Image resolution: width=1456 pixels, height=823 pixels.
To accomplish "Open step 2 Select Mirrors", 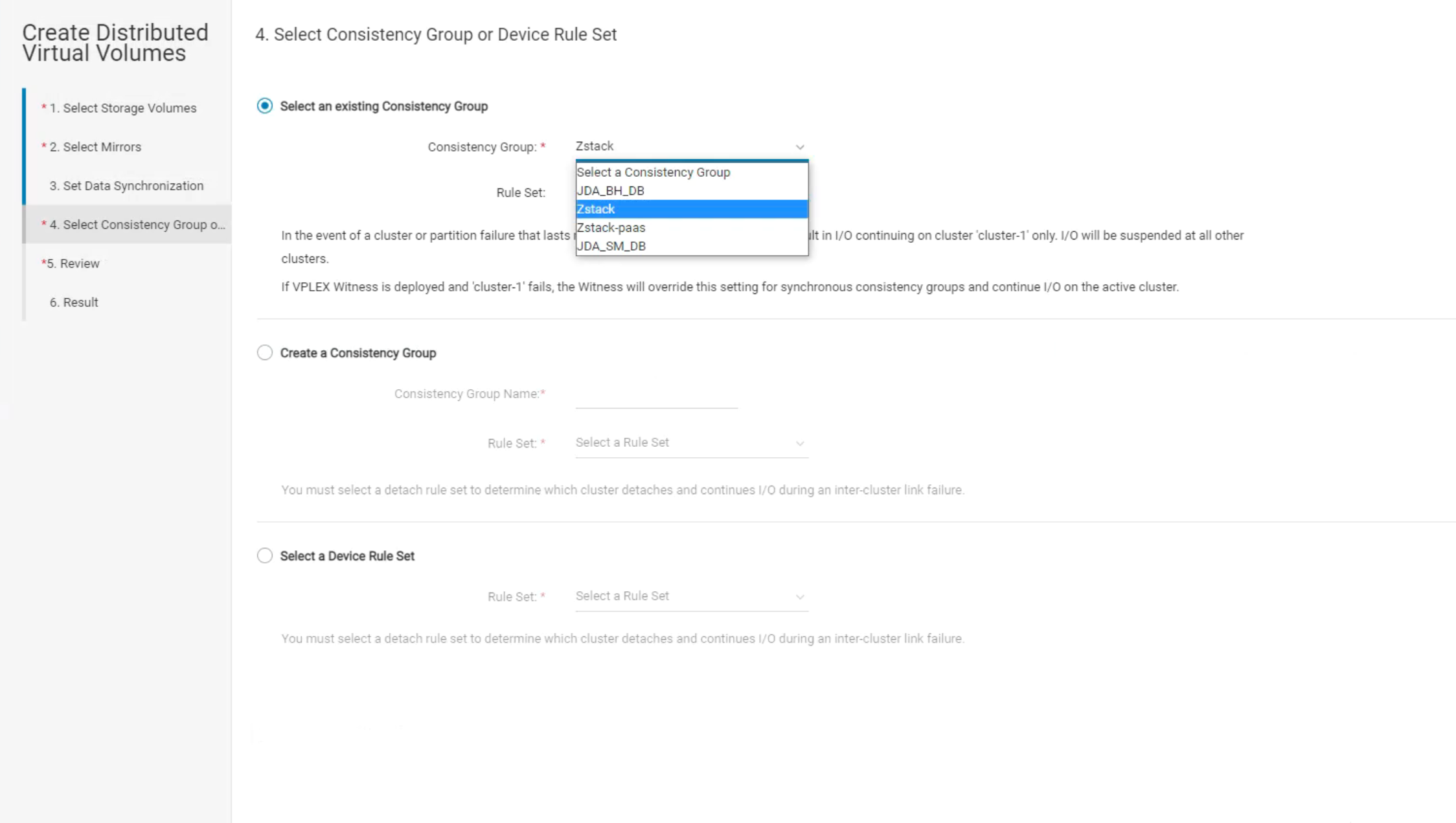I will pos(101,147).
